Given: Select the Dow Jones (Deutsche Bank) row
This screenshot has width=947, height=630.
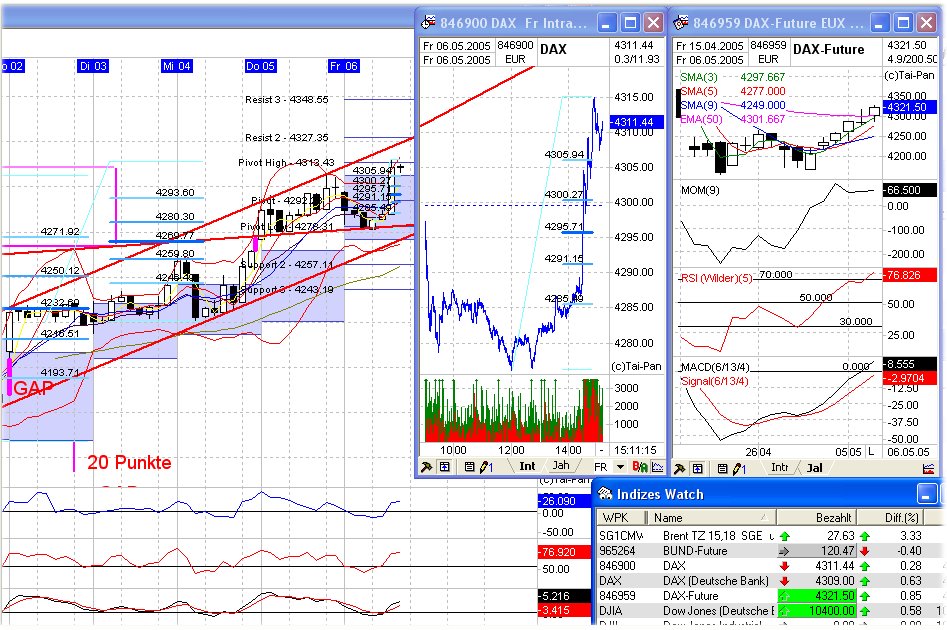Looking at the screenshot, I should point(767,611).
